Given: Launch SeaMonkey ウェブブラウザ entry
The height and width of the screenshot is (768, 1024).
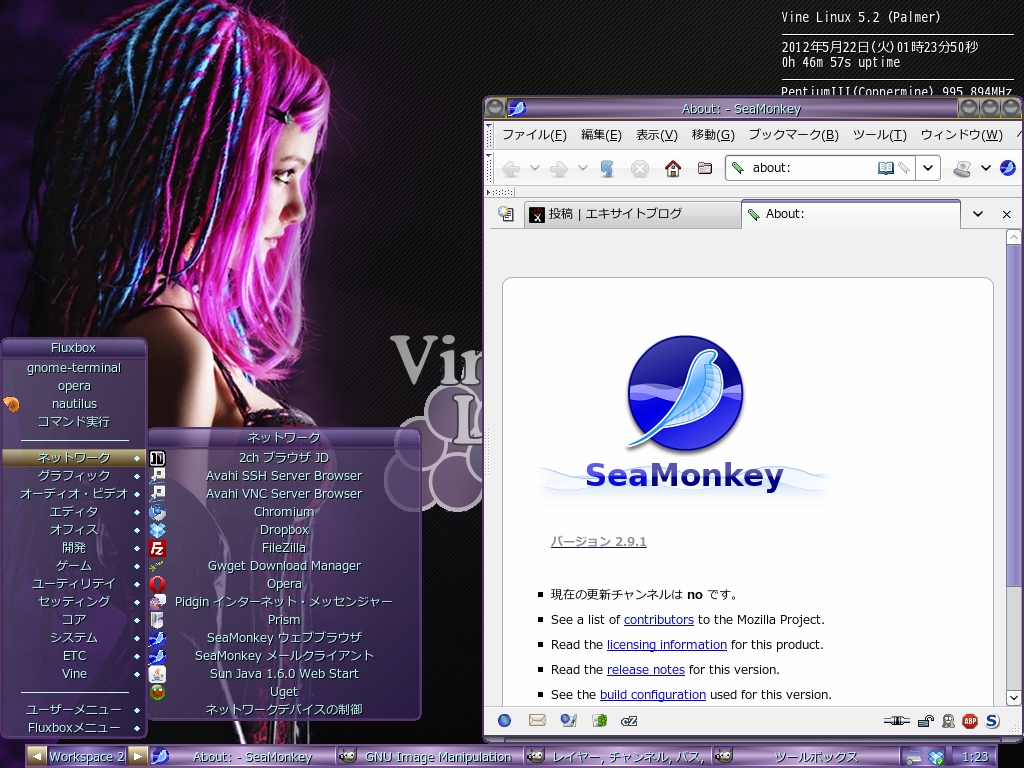Looking at the screenshot, I should (284, 637).
